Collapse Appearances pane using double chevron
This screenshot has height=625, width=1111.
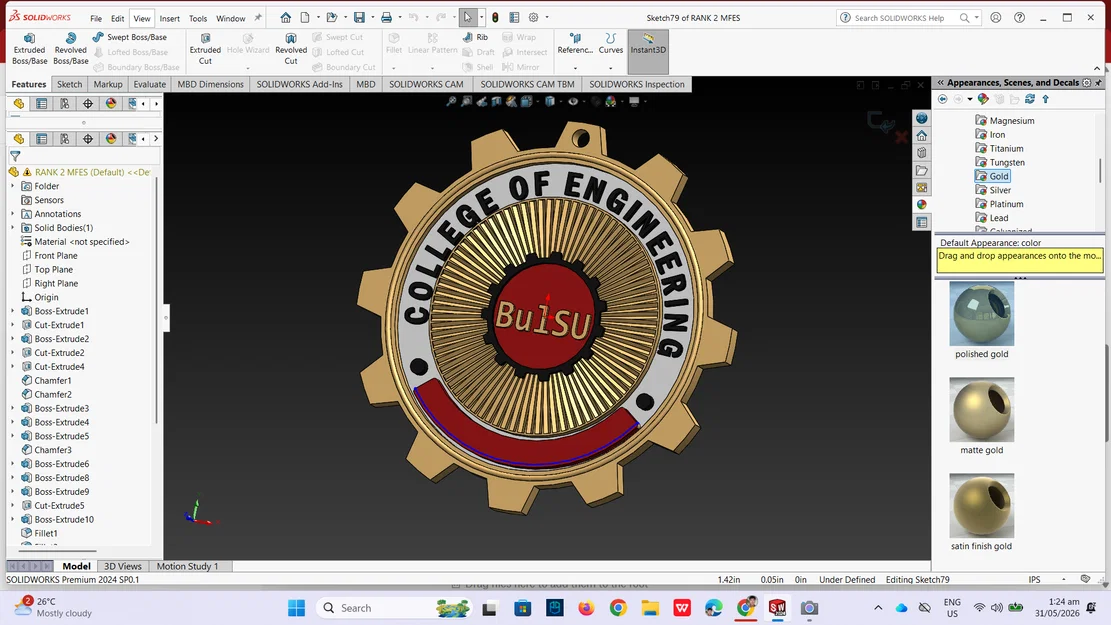(941, 83)
